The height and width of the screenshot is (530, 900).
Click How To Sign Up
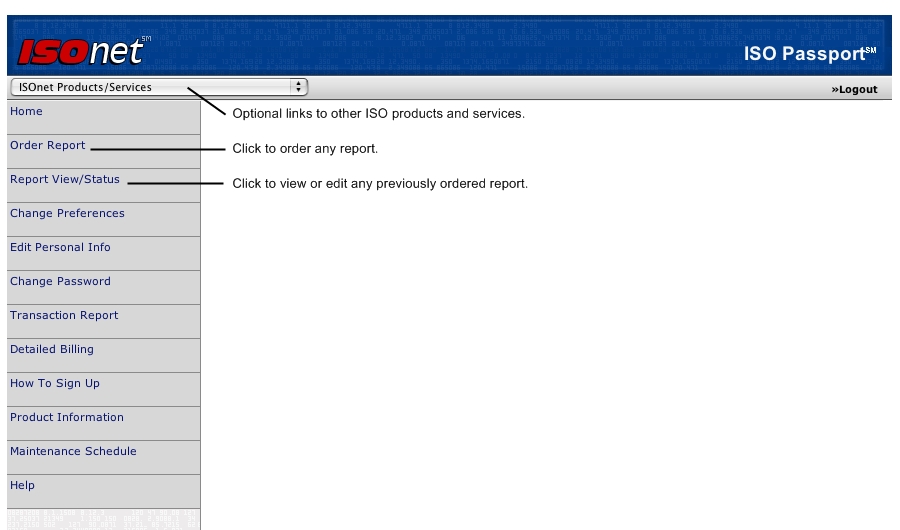coord(55,383)
